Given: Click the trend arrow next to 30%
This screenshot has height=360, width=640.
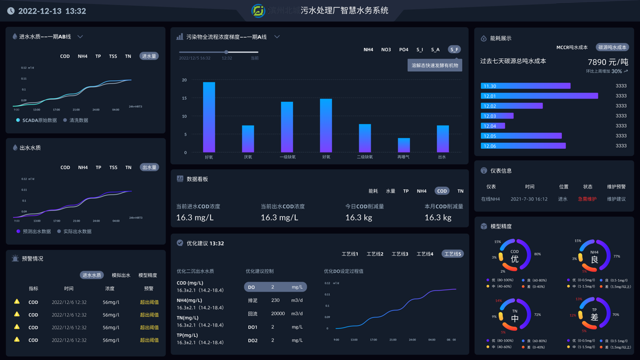Looking at the screenshot, I should coord(626,71).
